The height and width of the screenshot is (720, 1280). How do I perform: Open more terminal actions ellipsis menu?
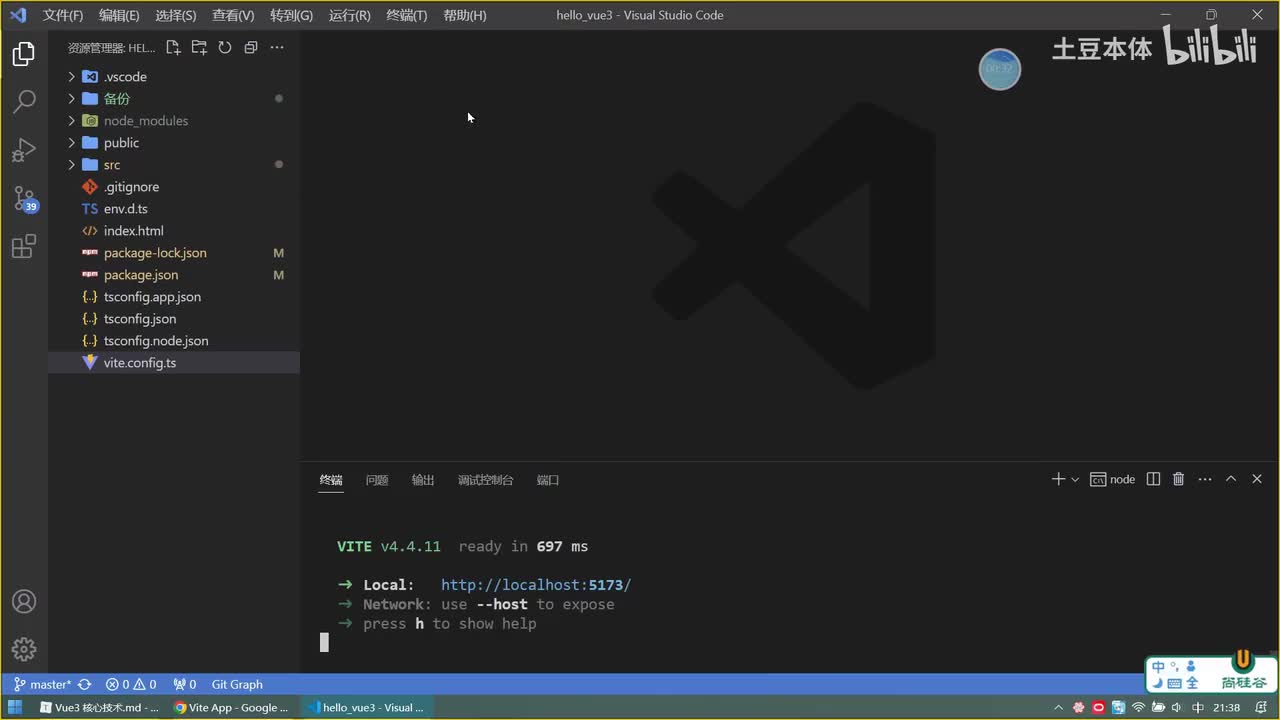pyautogui.click(x=1205, y=479)
